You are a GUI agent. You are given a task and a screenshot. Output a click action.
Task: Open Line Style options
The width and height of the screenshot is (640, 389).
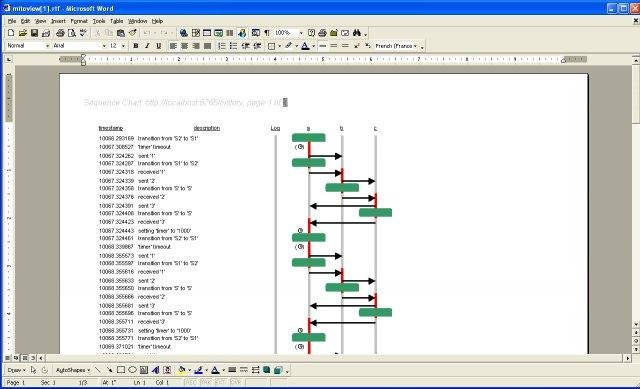click(232, 370)
